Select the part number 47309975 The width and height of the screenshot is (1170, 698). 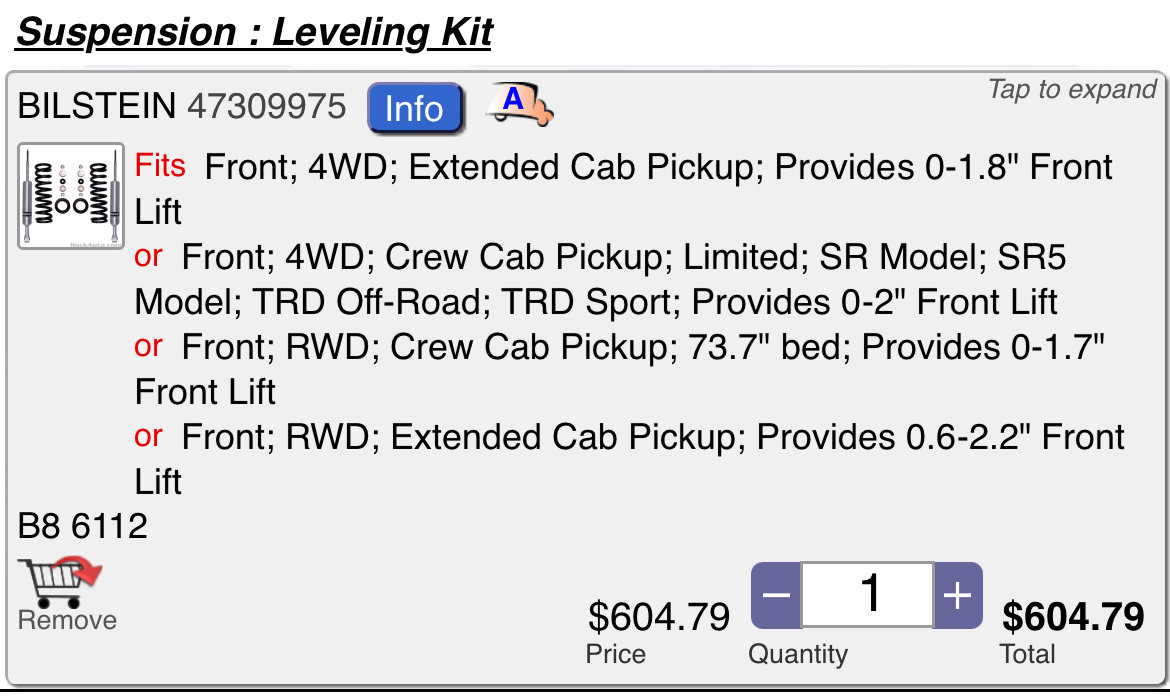click(x=266, y=106)
